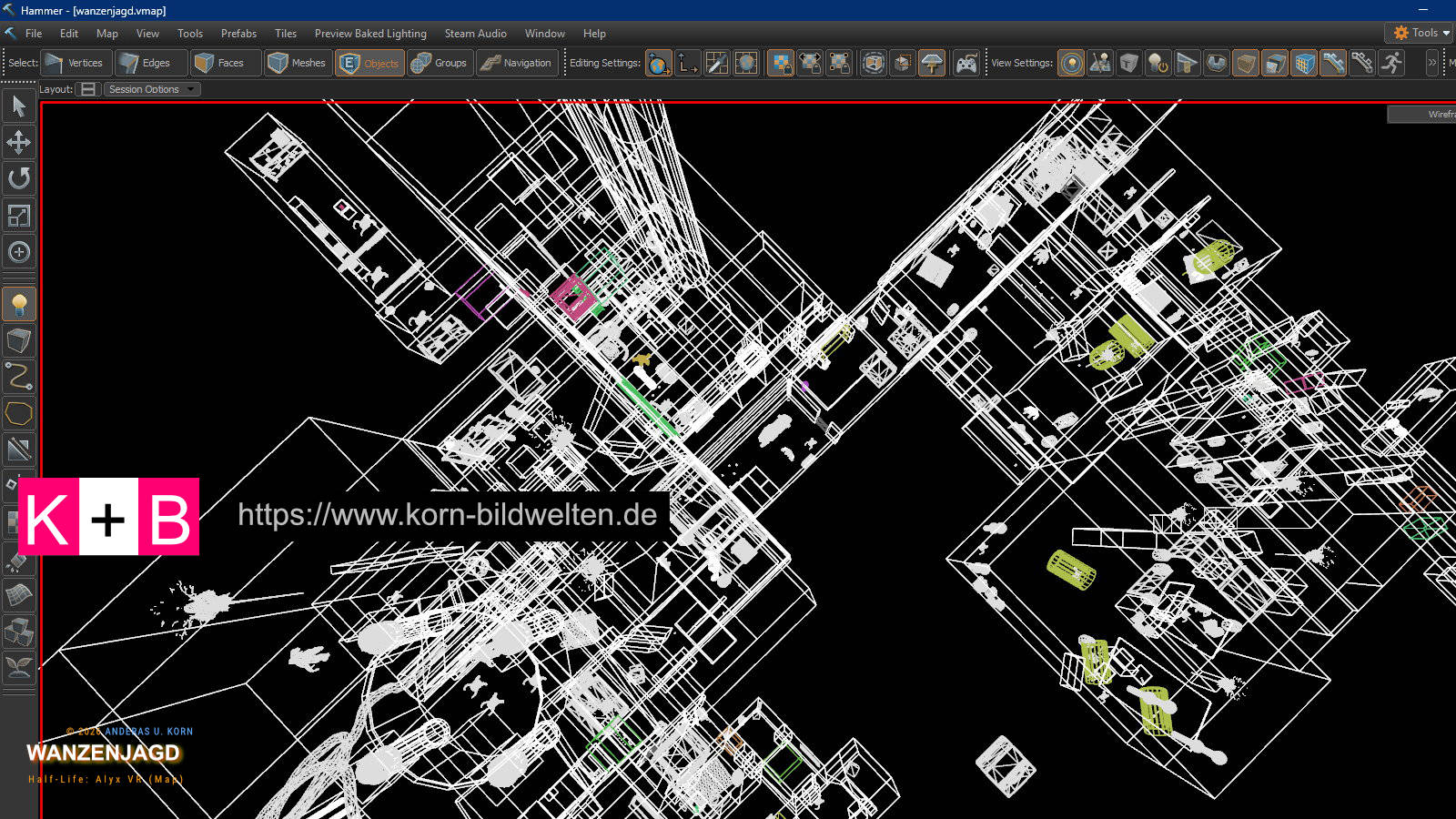Switch selection mode to Meshes

[298, 63]
